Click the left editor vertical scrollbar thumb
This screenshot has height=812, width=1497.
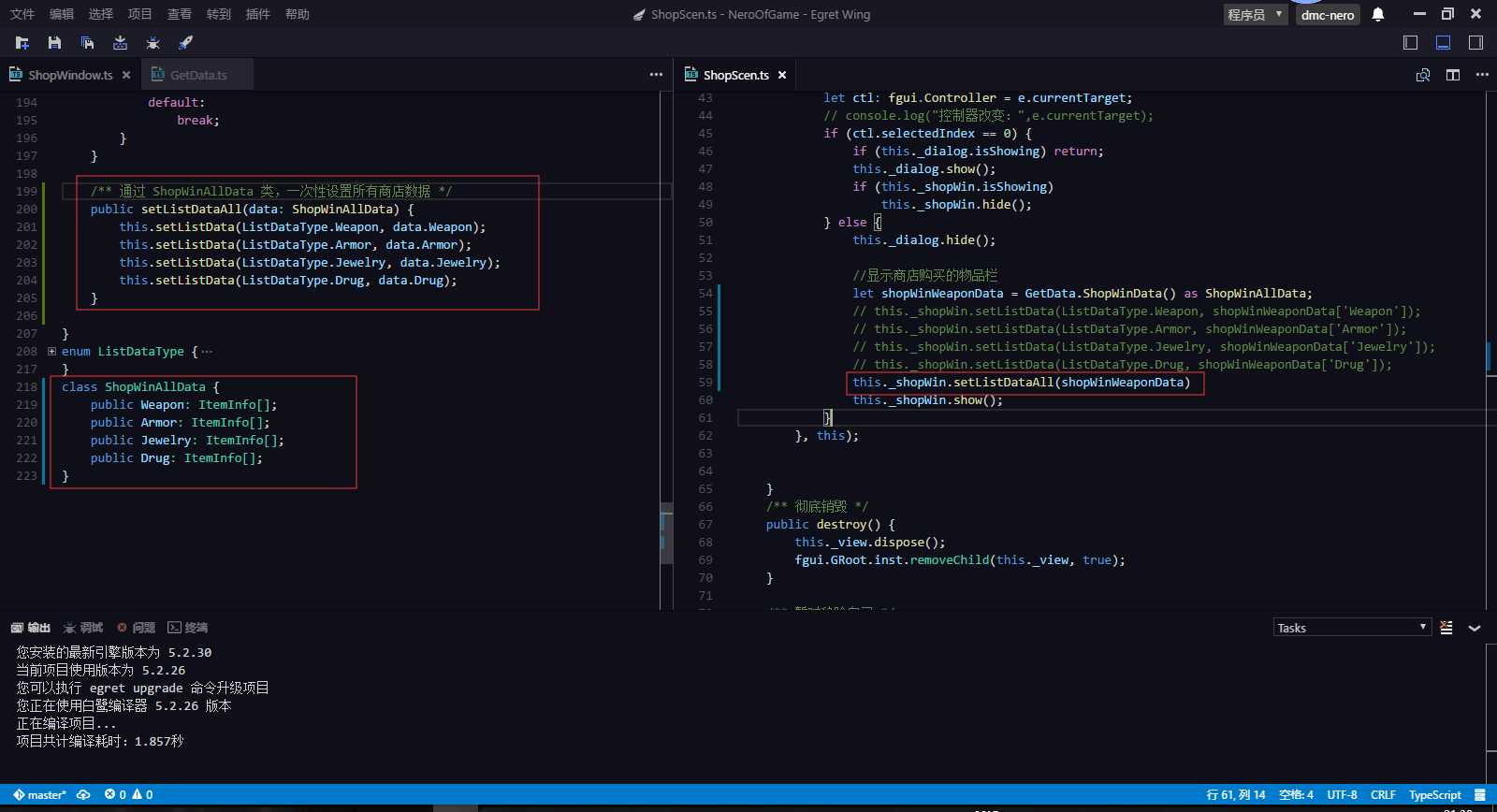(666, 533)
